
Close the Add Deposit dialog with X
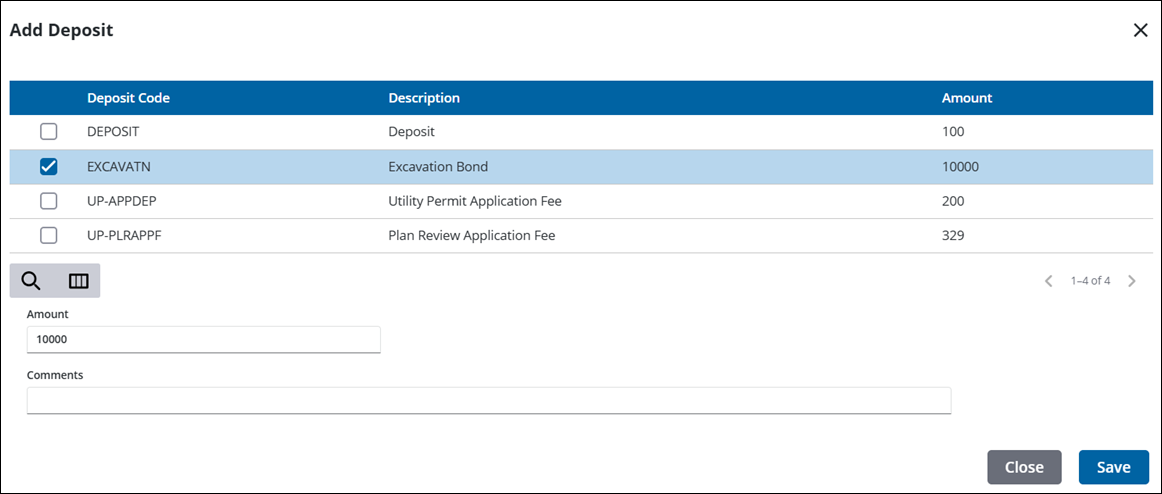tap(1140, 30)
